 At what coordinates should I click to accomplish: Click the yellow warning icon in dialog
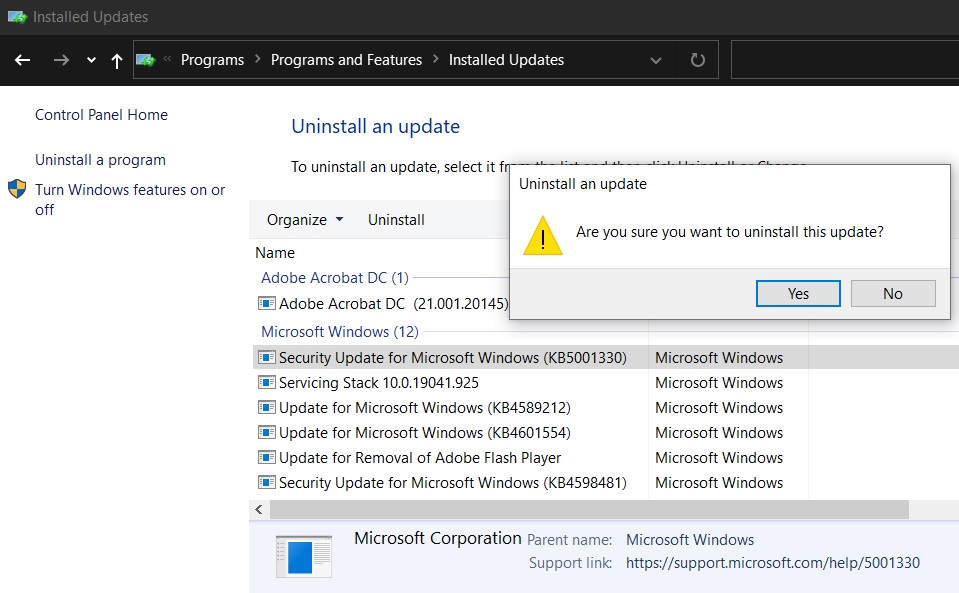pyautogui.click(x=542, y=235)
